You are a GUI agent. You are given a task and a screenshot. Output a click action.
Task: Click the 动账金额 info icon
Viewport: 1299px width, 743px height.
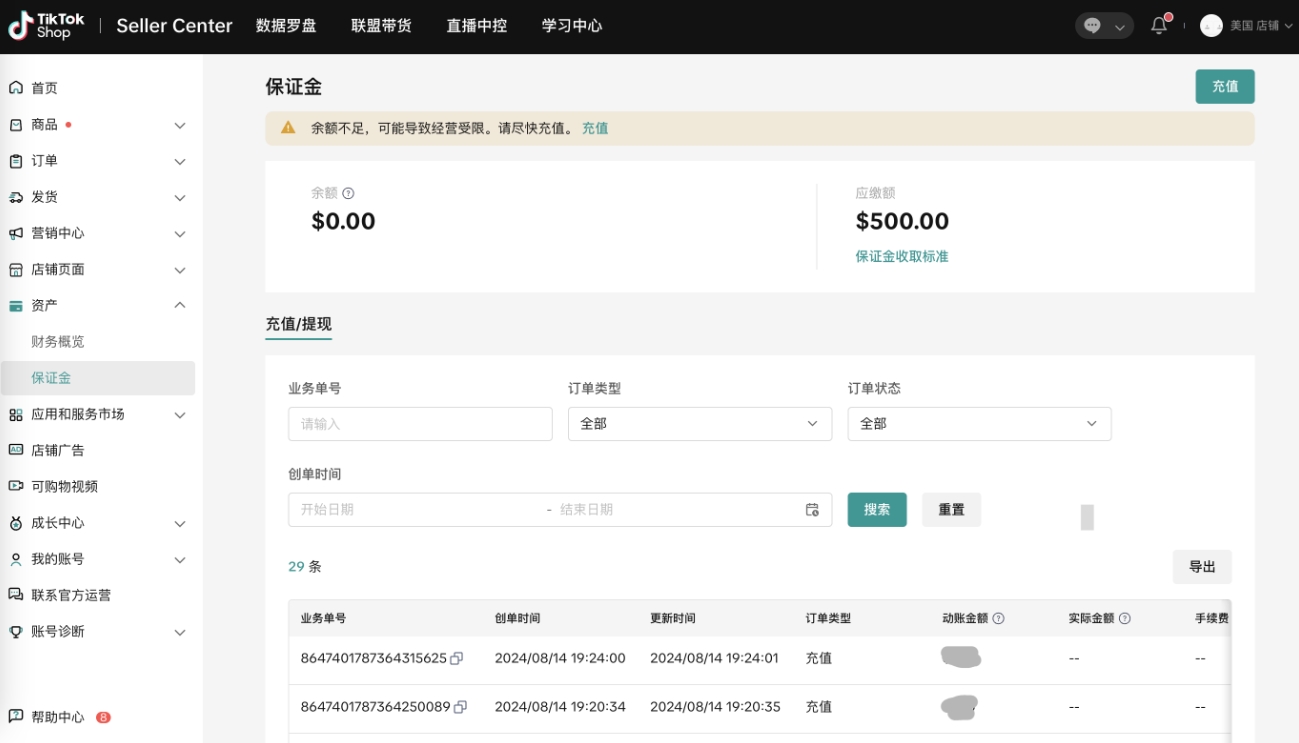(998, 619)
